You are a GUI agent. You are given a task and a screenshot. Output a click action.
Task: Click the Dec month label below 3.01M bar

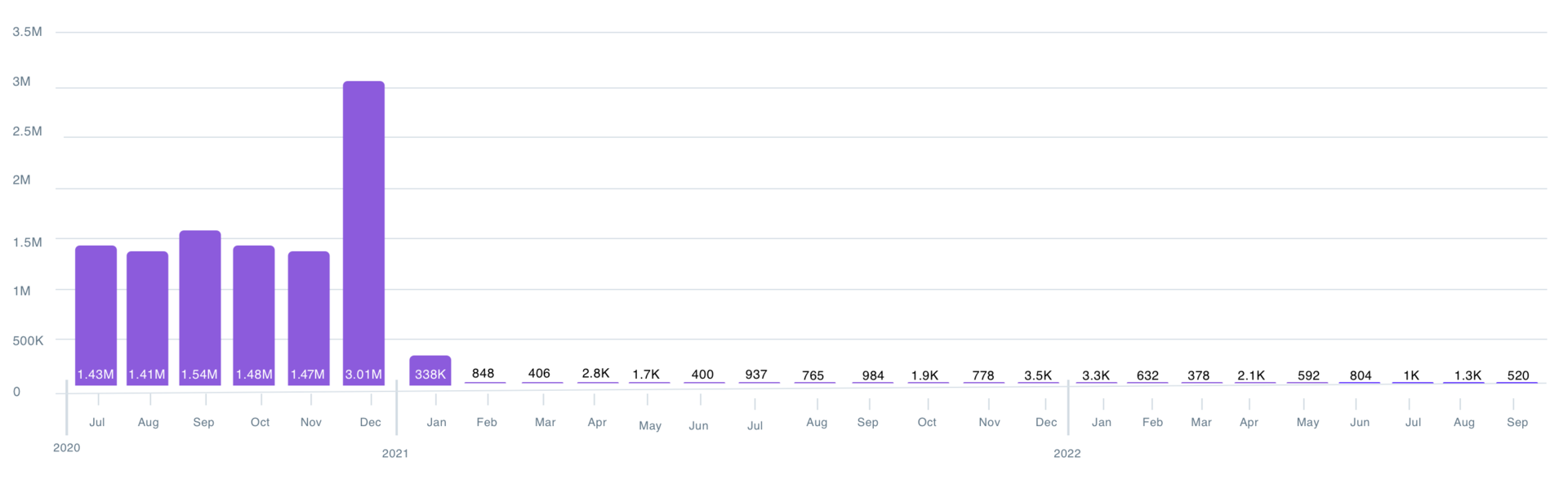pos(371,422)
